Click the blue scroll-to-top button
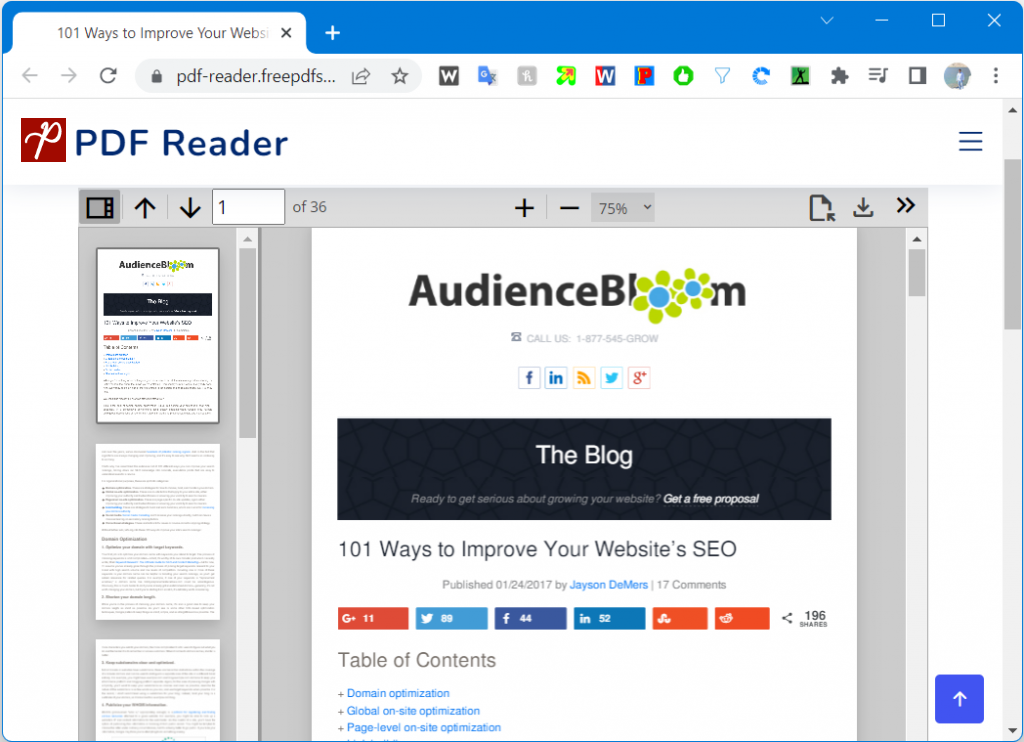Screen dimensions: 1024x742 (x=959, y=699)
